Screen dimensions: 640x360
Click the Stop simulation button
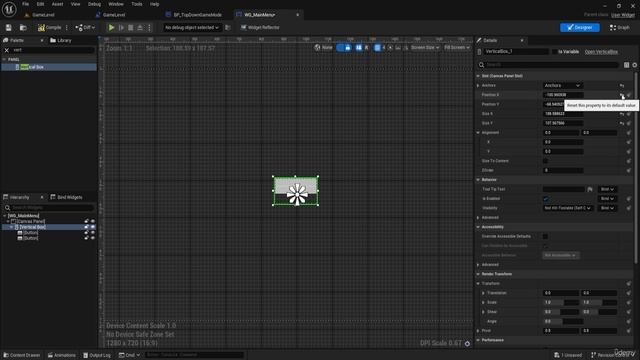click(131, 28)
